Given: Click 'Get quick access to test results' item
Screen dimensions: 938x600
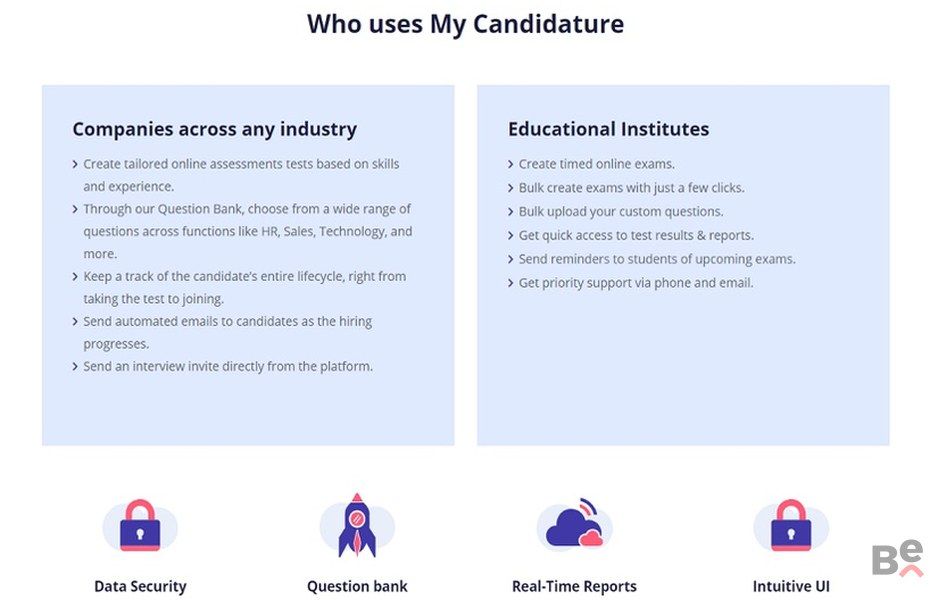Looking at the screenshot, I should 636,236.
